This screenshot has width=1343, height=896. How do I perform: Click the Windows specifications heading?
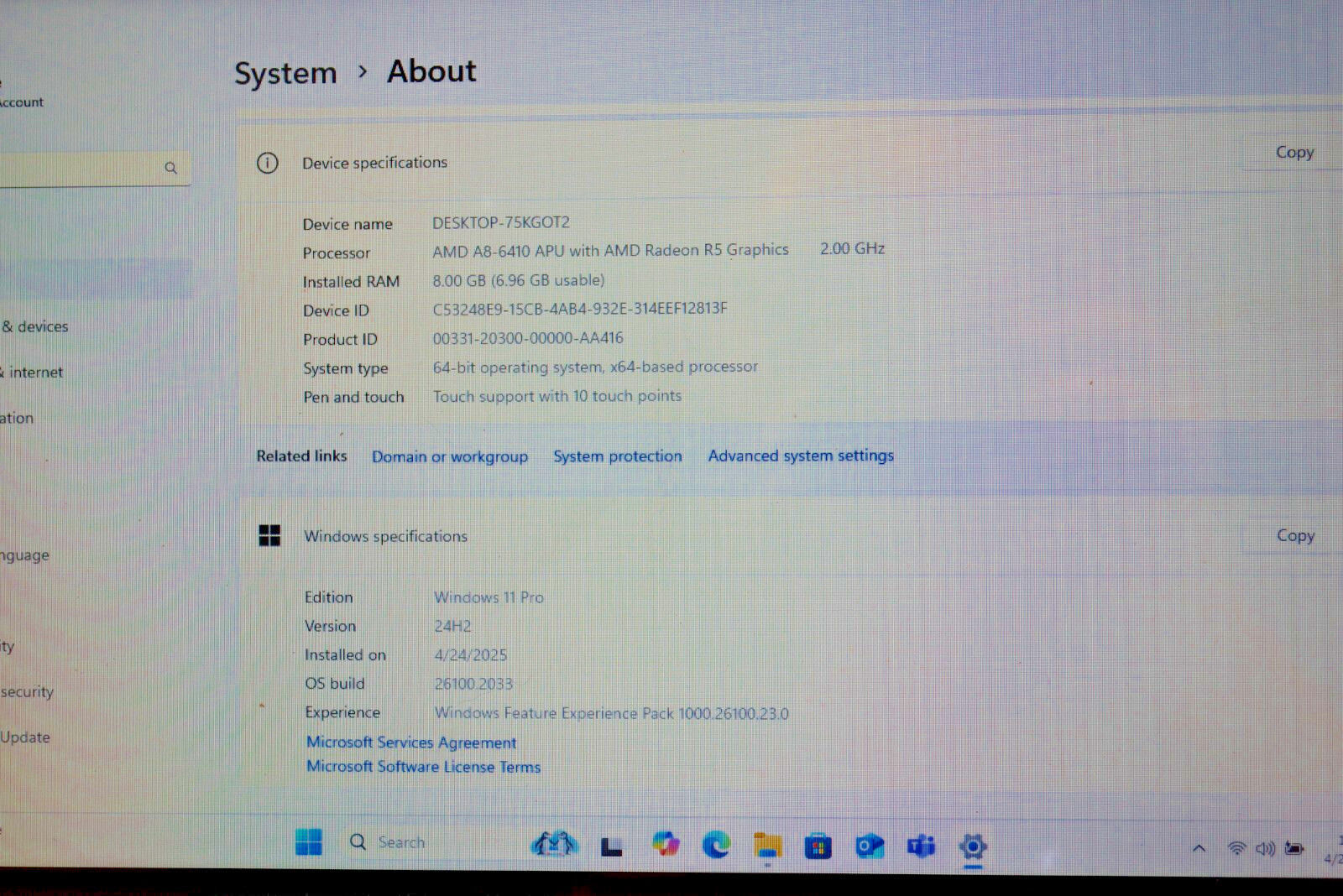[385, 536]
